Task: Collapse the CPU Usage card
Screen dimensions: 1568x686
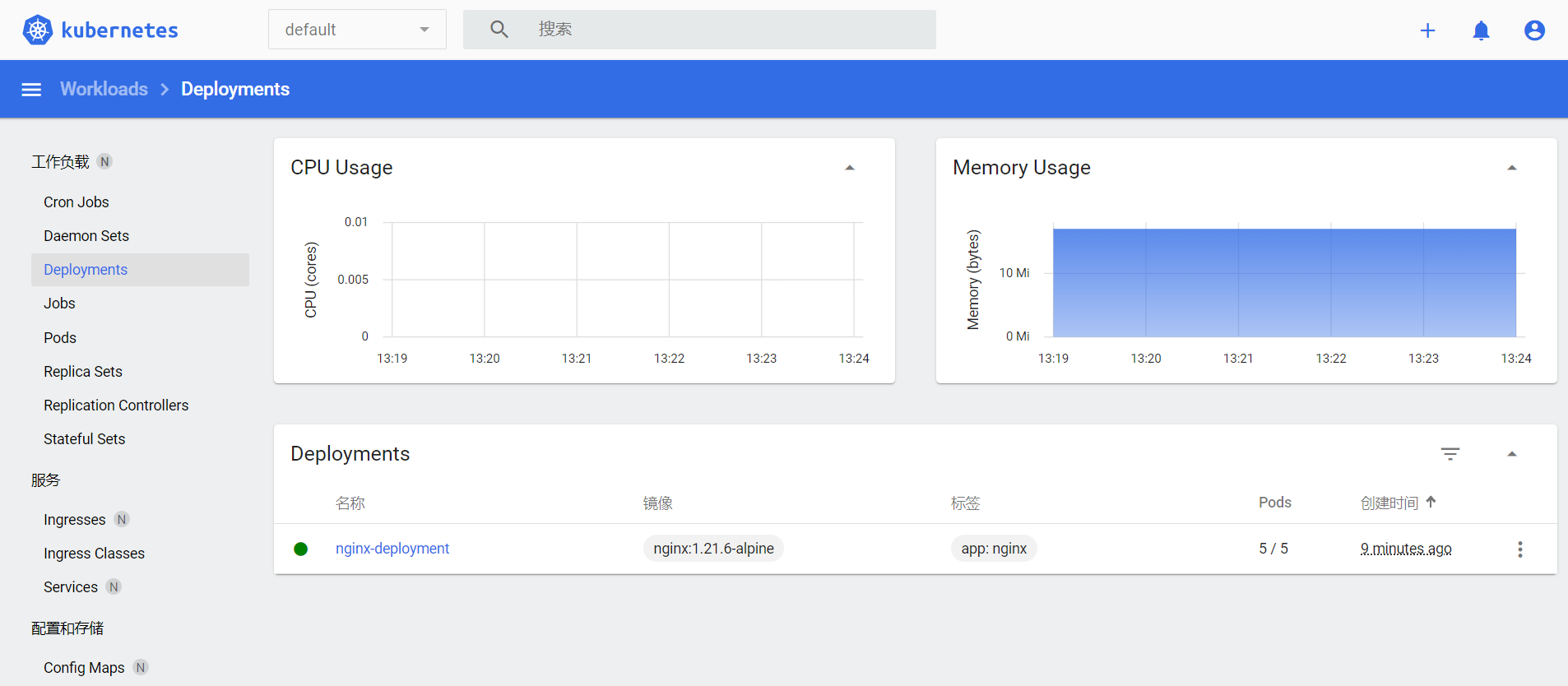Action: pyautogui.click(x=850, y=168)
